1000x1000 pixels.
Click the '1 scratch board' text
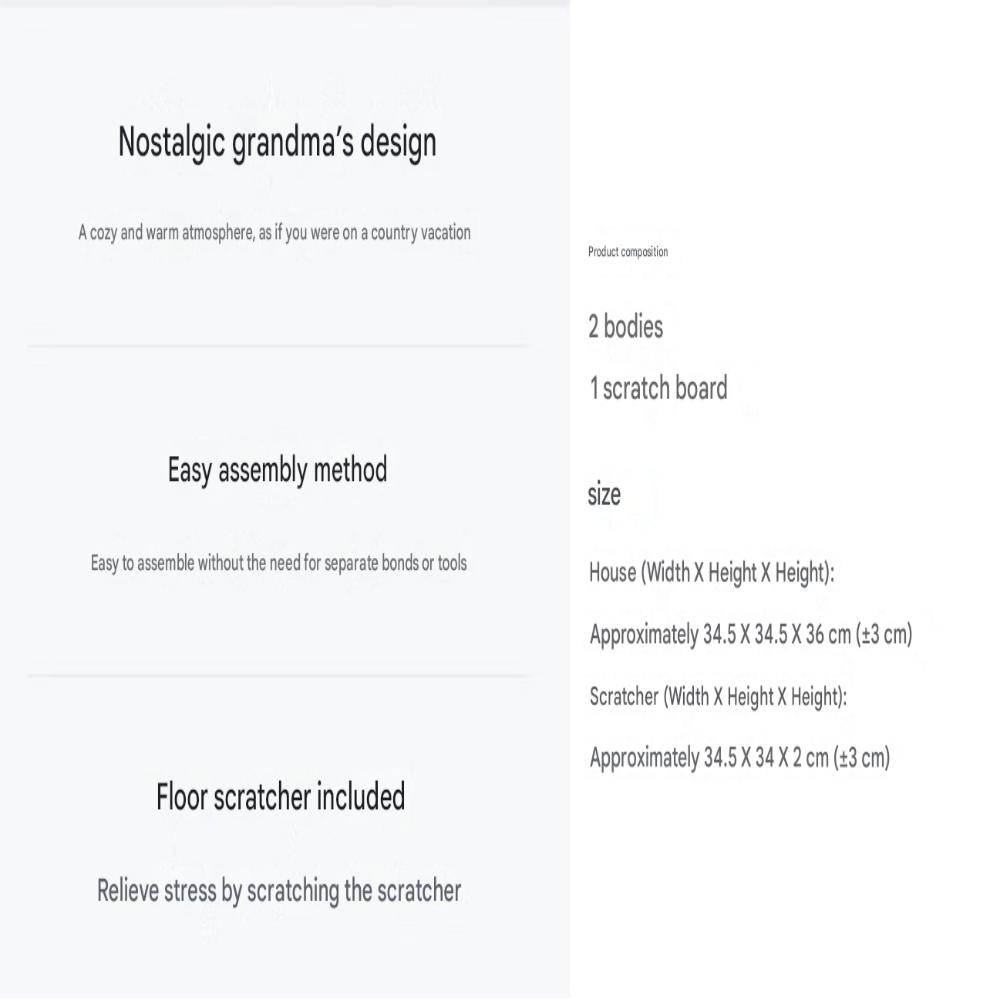pyautogui.click(x=658, y=388)
